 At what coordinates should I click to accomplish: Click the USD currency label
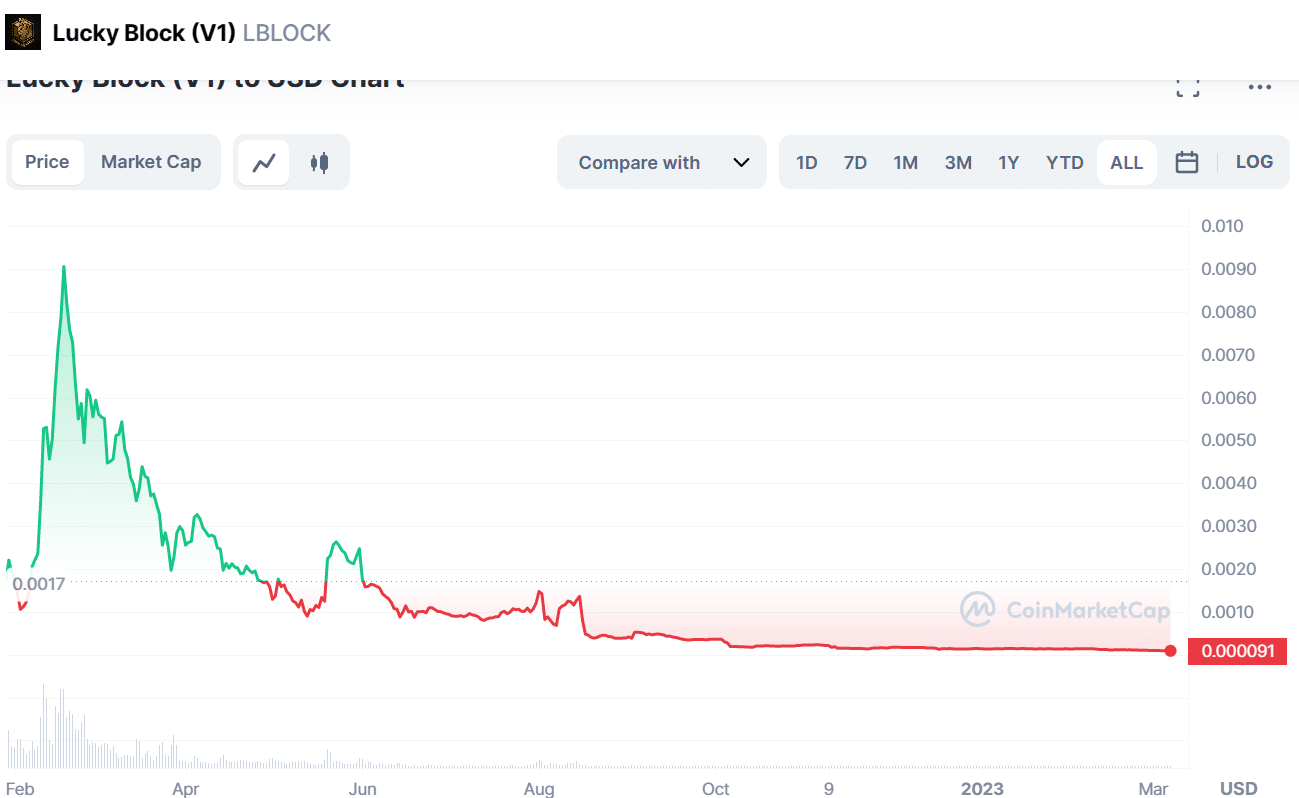pos(1239,789)
